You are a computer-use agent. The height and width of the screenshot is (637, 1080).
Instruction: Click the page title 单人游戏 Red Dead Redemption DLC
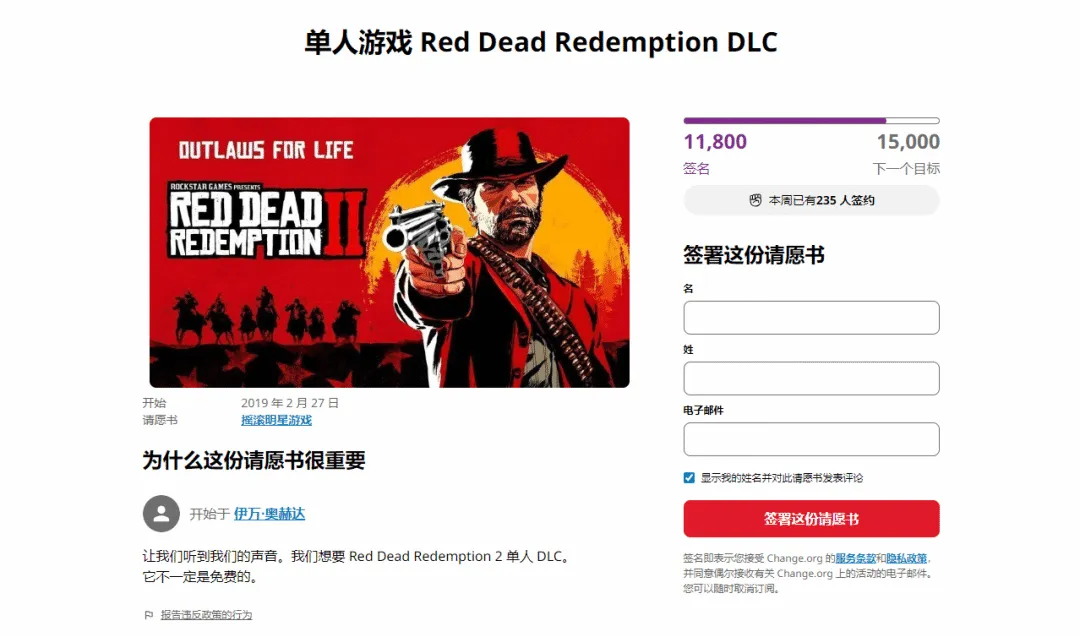point(541,42)
